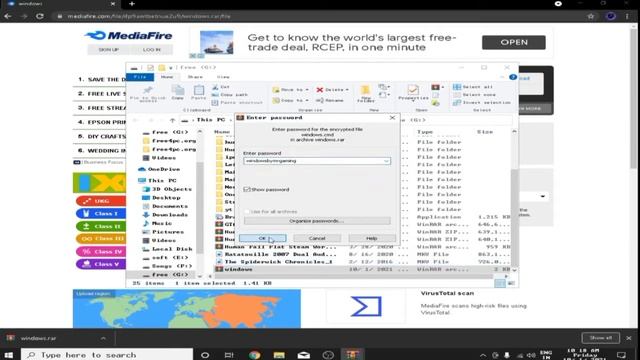Switch to the View ribbon tab
640x360 pixels.
pos(223,77)
